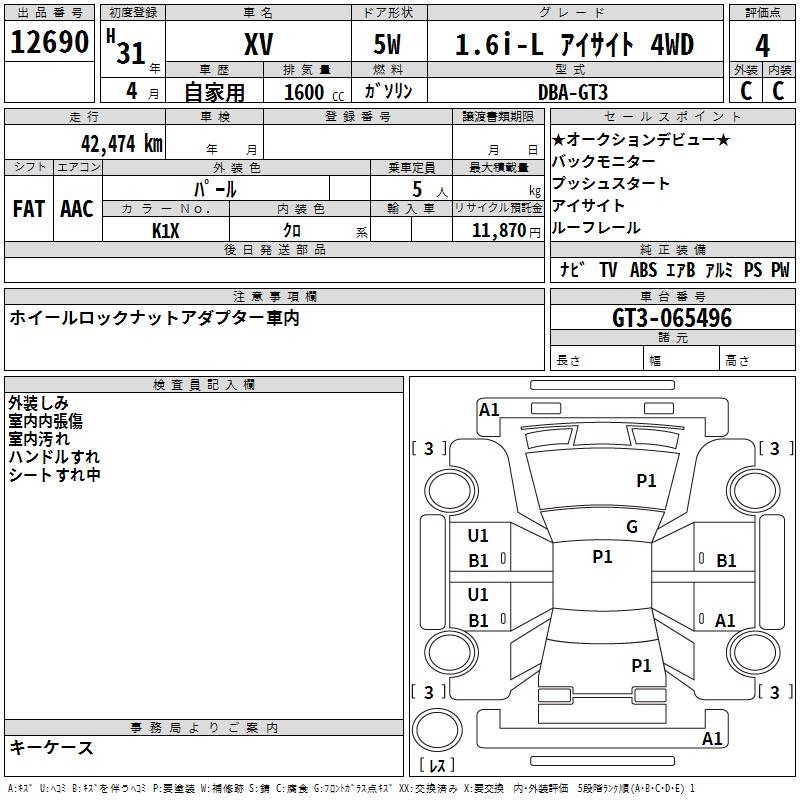Click the mileage 42,474 km

[122, 144]
